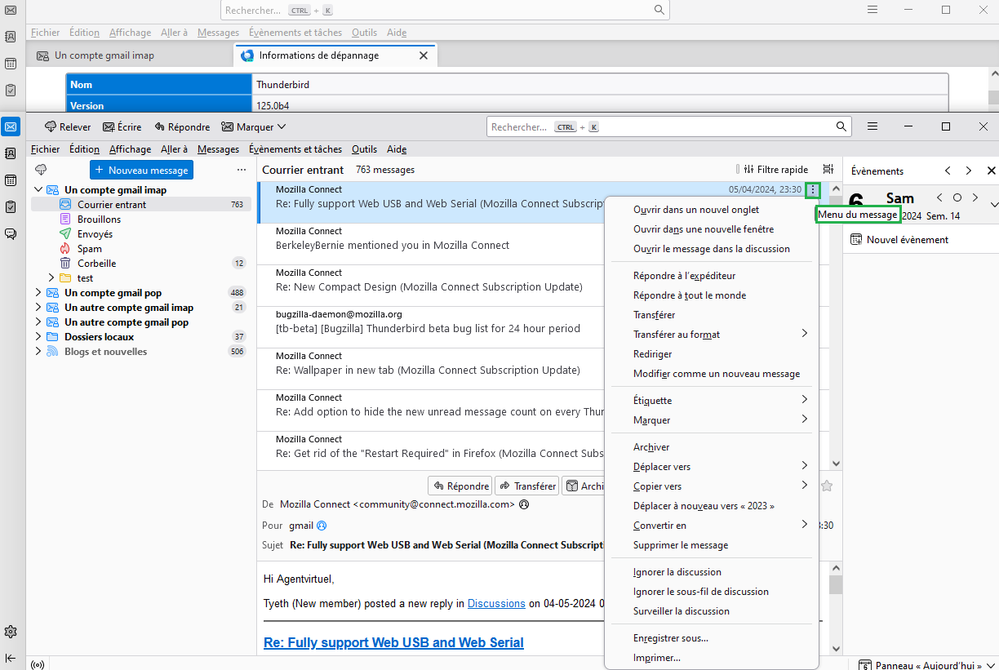Choose Archiver from the message context menu
Image resolution: width=999 pixels, height=670 pixels.
click(651, 447)
